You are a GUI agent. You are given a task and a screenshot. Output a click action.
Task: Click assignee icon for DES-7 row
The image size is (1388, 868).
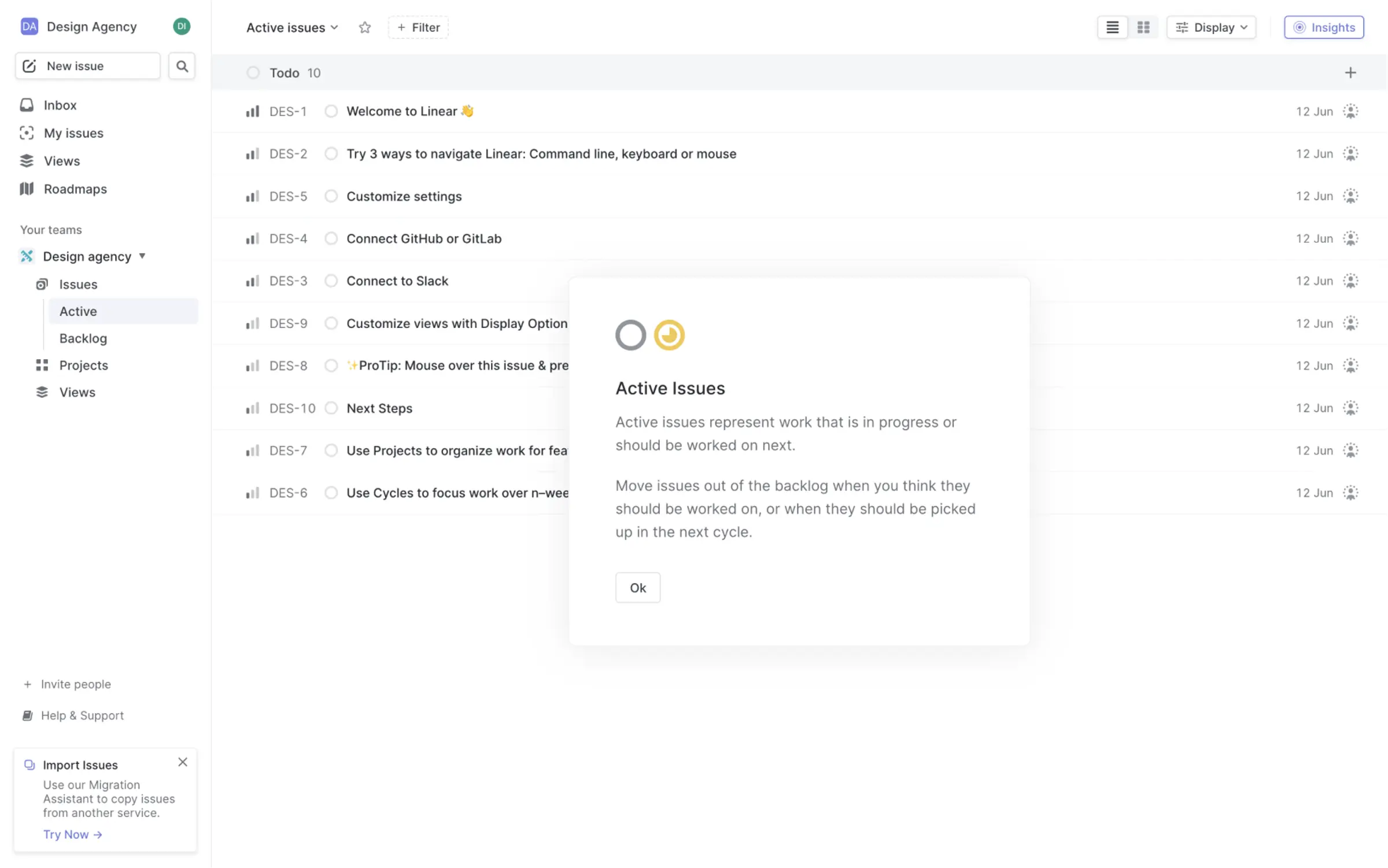pos(1350,450)
